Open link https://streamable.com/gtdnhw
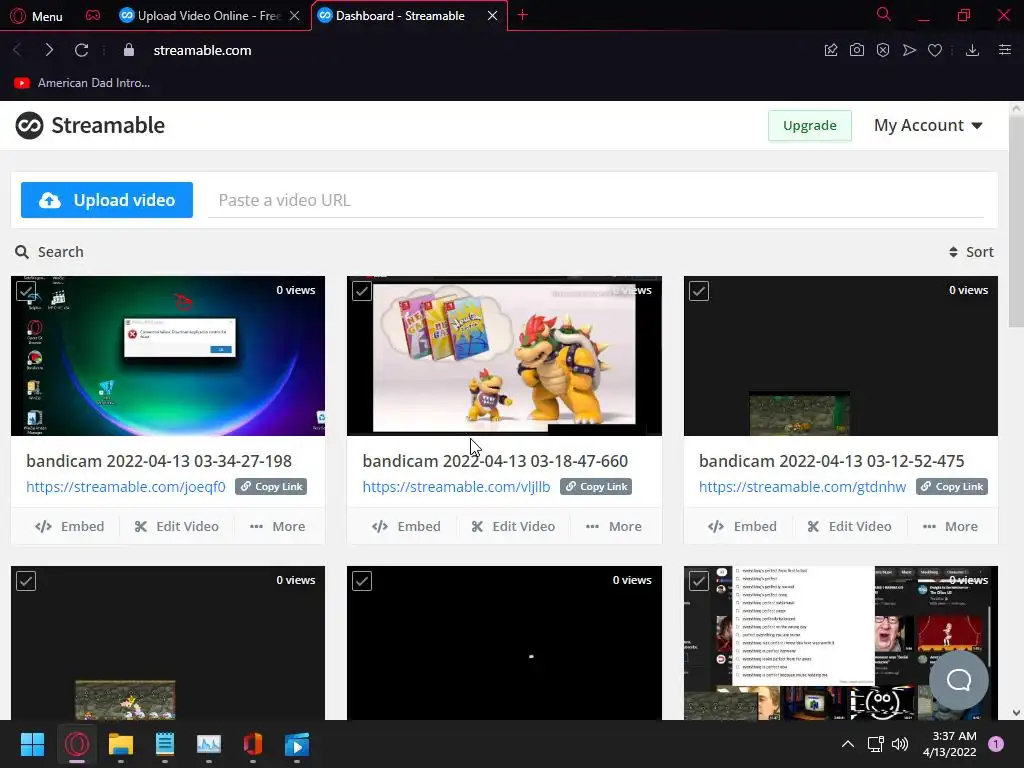1024x768 pixels. (x=802, y=487)
